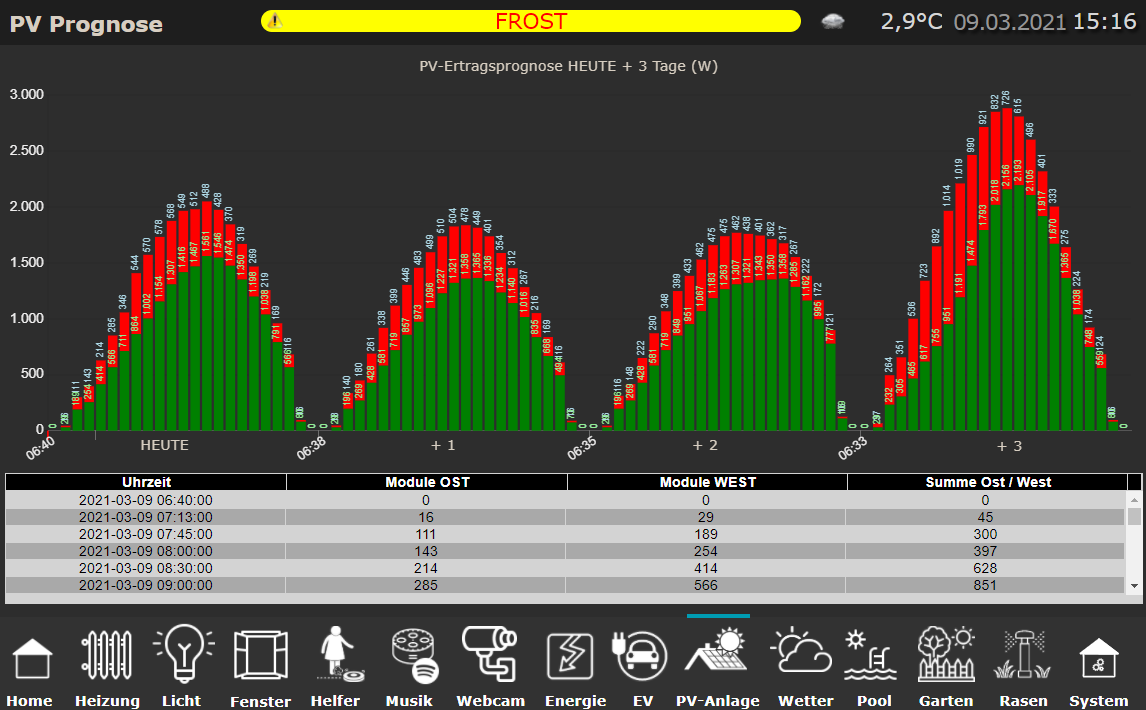Screen dimensions: 1146x710
Task: Click the Module OST column header
Action: (427, 482)
